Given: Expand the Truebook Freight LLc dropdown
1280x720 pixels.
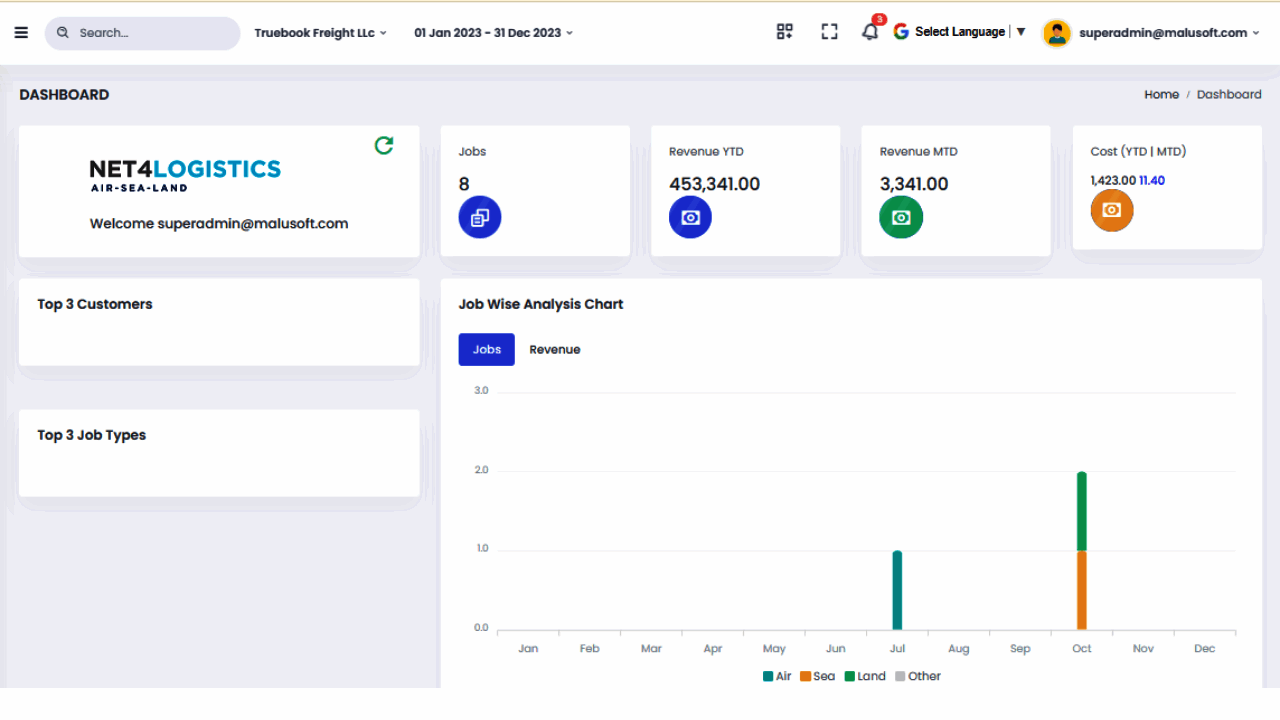Looking at the screenshot, I should (320, 33).
